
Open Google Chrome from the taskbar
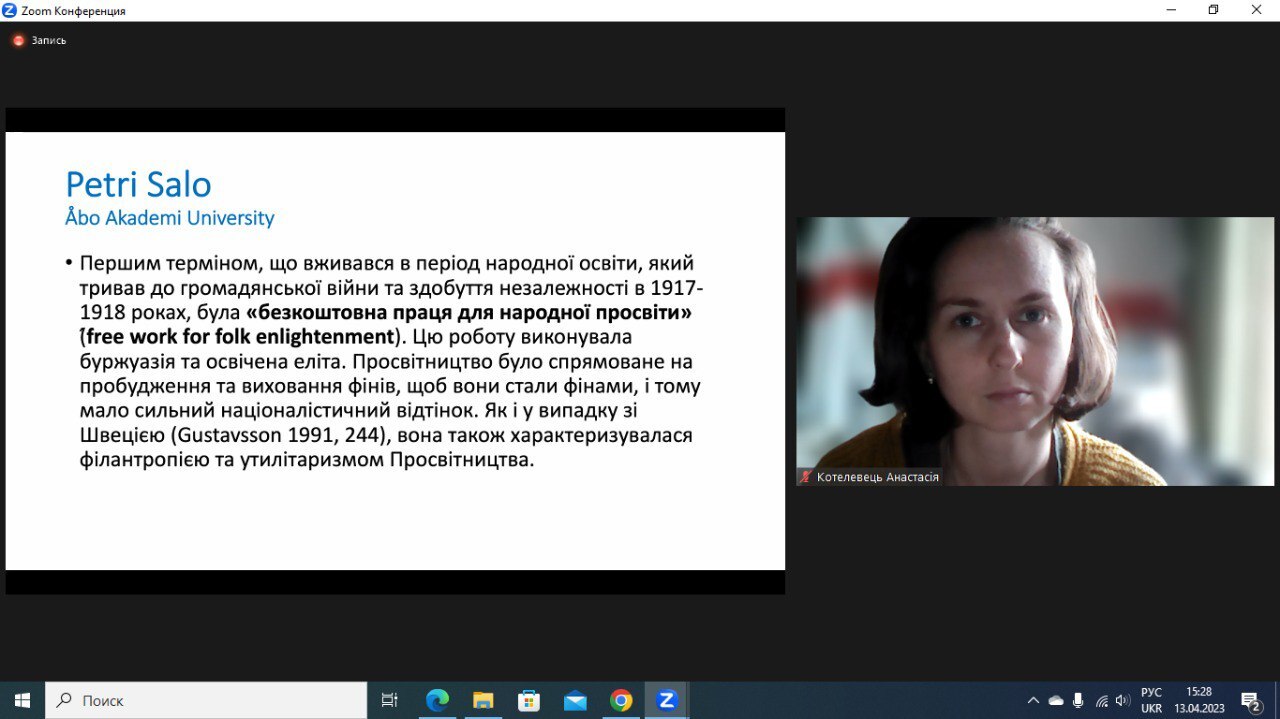(621, 700)
